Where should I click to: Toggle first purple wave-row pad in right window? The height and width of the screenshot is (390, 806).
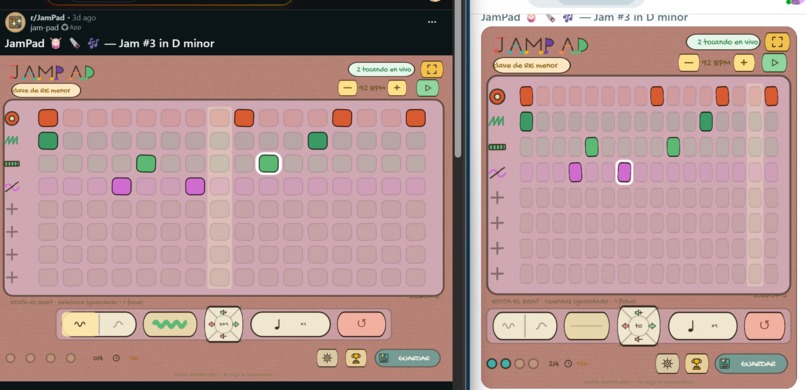(x=575, y=172)
